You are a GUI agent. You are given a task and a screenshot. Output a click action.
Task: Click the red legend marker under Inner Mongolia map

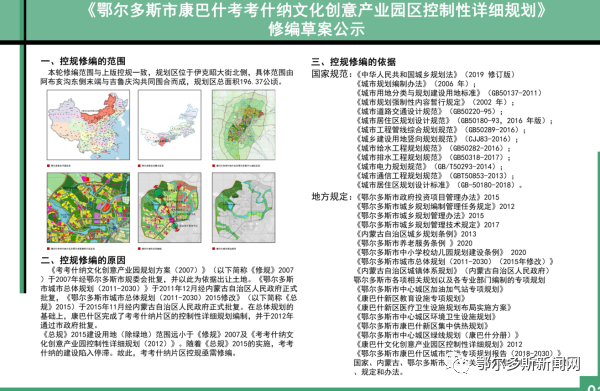point(140,166)
